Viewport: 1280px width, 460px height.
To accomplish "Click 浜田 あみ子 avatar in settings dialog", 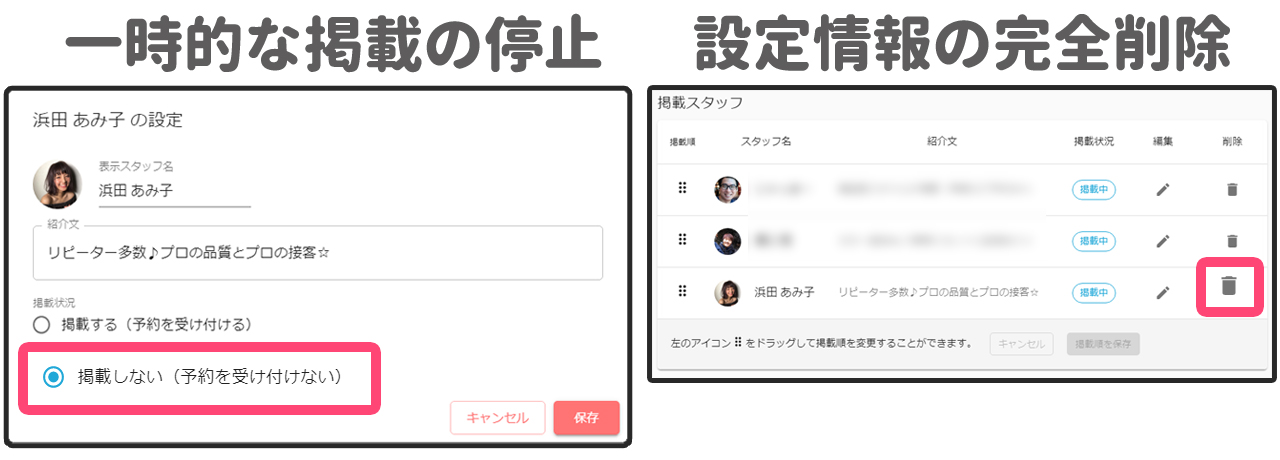I will coord(57,184).
